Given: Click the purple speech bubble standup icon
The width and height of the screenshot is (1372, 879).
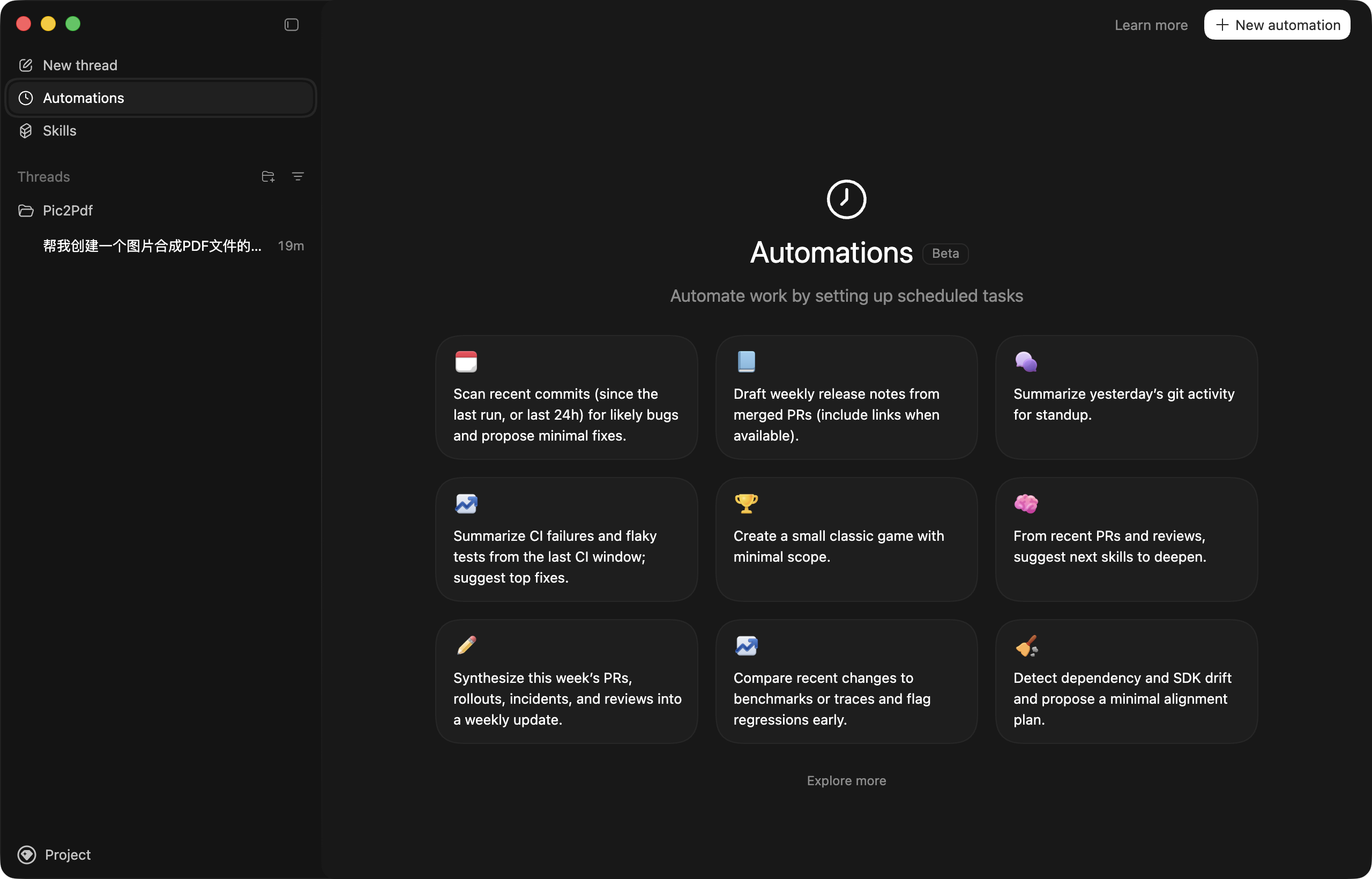Looking at the screenshot, I should point(1026,361).
